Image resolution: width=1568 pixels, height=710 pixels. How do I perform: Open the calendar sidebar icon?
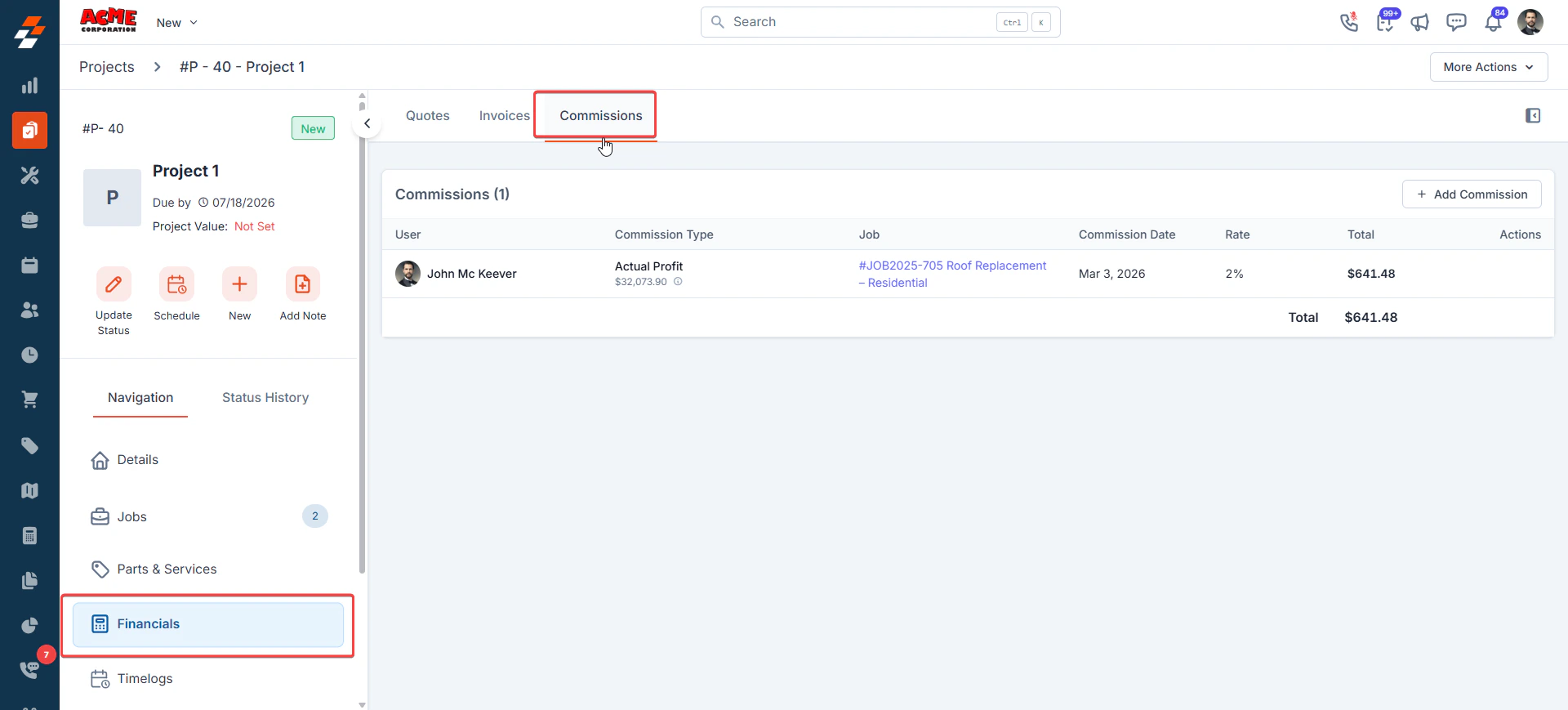coord(29,265)
